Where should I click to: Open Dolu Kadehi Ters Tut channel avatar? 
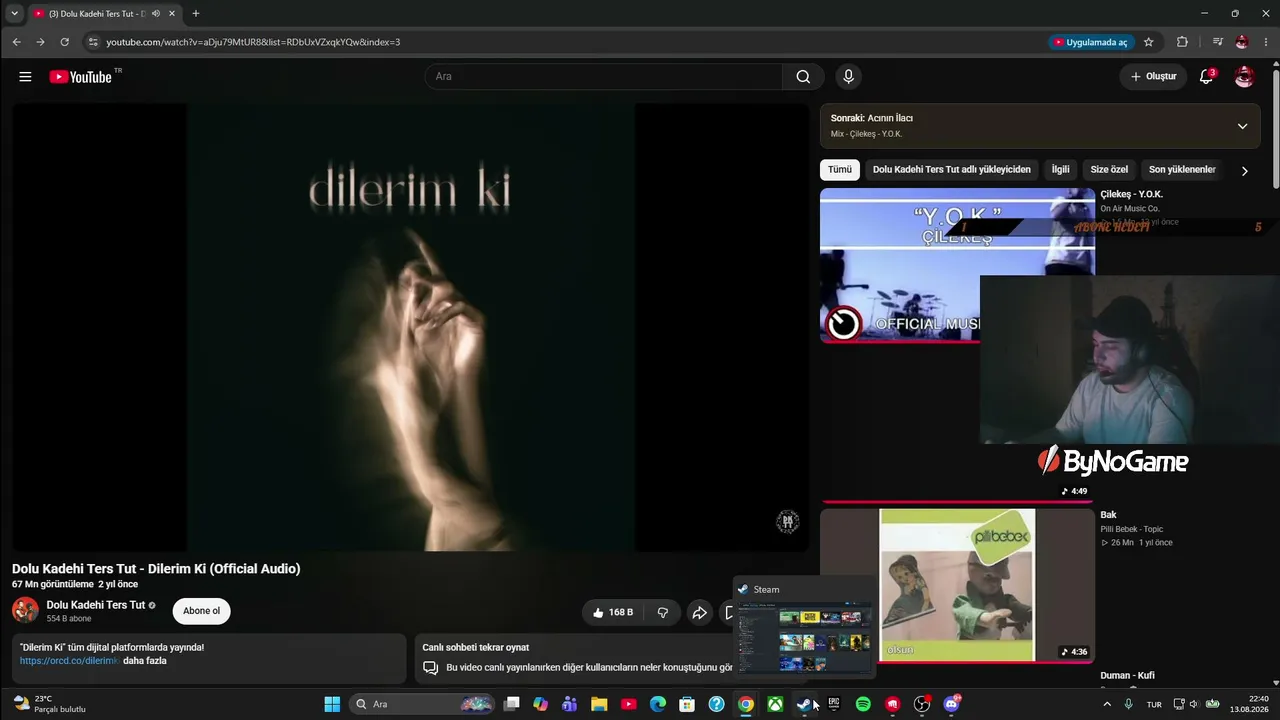pyautogui.click(x=25, y=610)
